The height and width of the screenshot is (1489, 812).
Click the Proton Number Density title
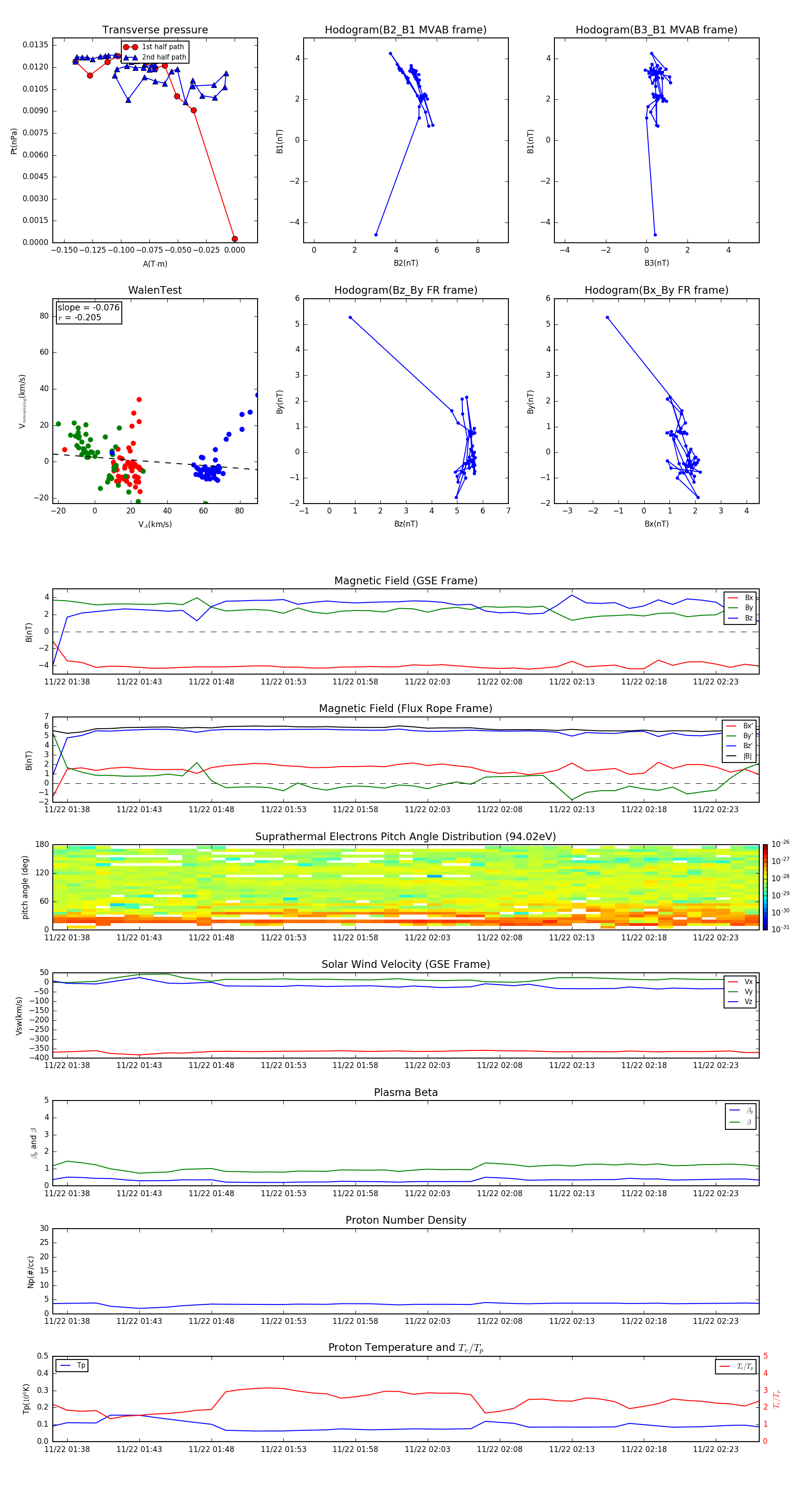[406, 1220]
